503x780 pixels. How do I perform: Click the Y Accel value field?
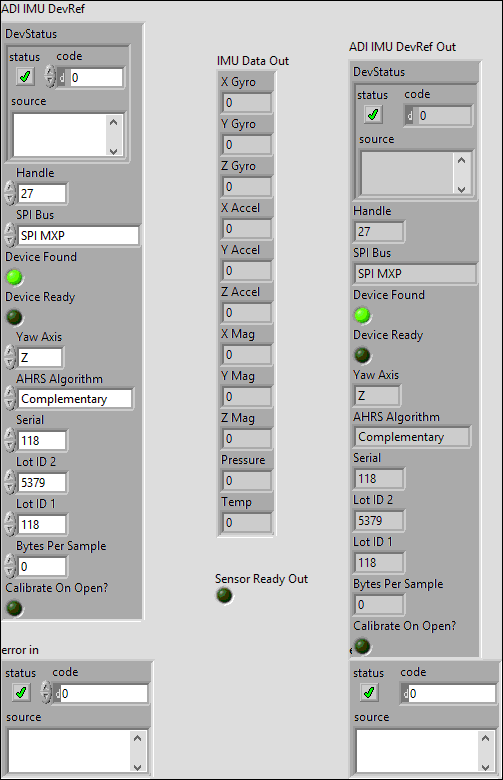tap(247, 271)
